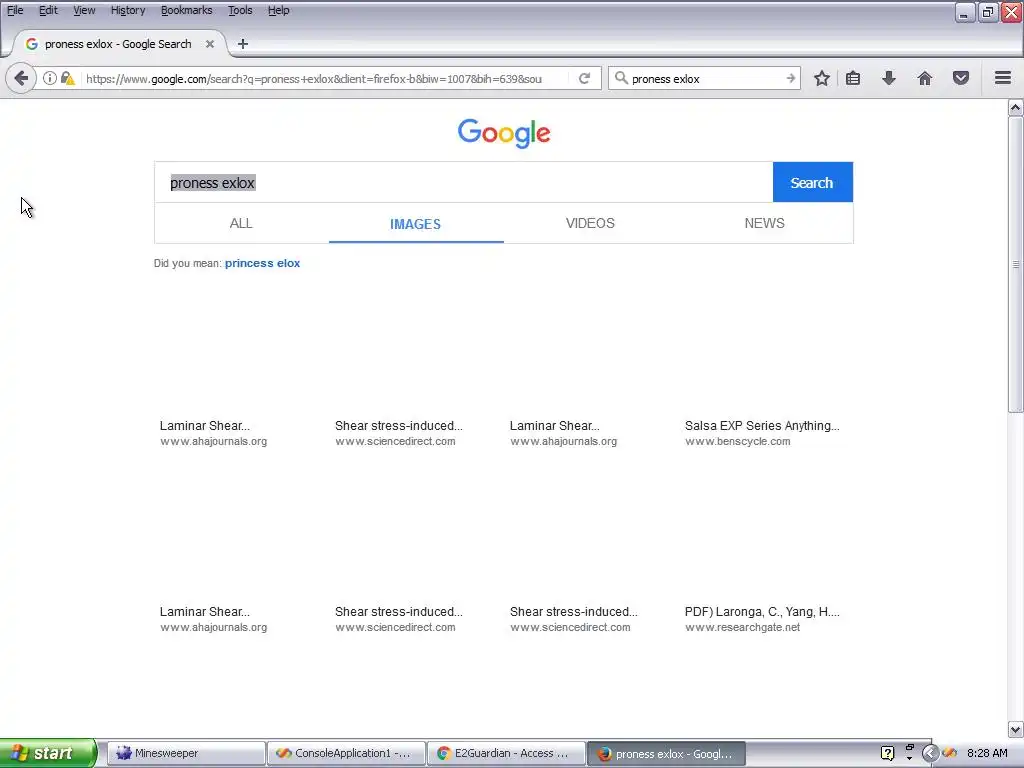Open first-row 'Shear stress-induced...' sciencedirect result
Image resolution: width=1024 pixels, height=768 pixels.
point(398,426)
